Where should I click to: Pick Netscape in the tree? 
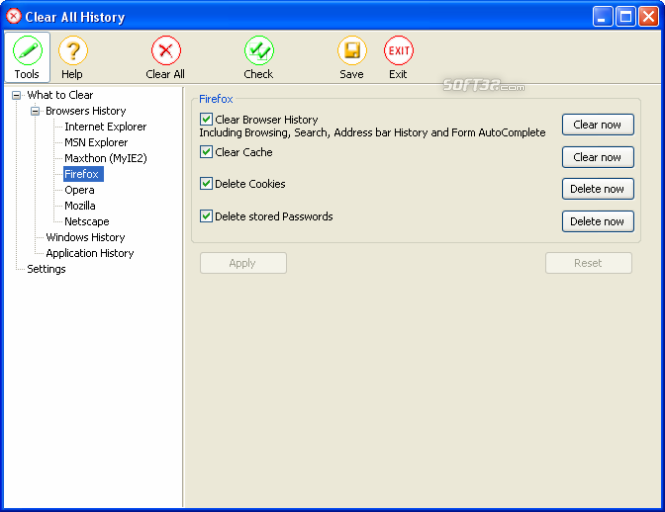tap(87, 221)
